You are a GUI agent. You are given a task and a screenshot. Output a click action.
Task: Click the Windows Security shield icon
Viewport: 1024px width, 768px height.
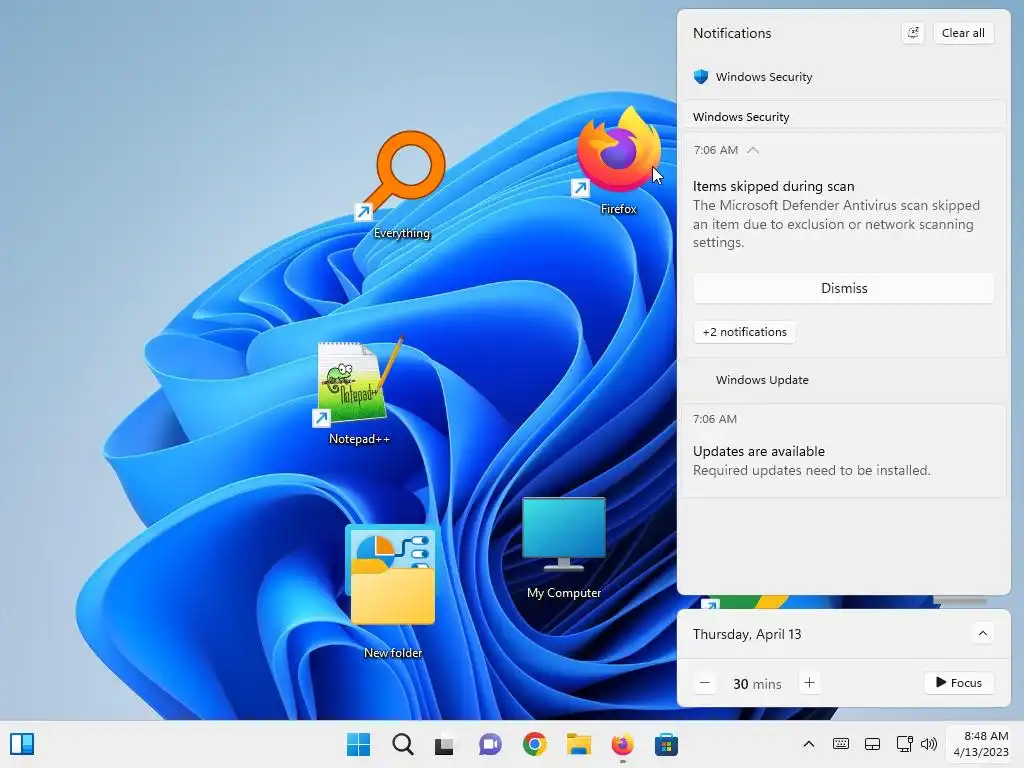[x=701, y=76]
